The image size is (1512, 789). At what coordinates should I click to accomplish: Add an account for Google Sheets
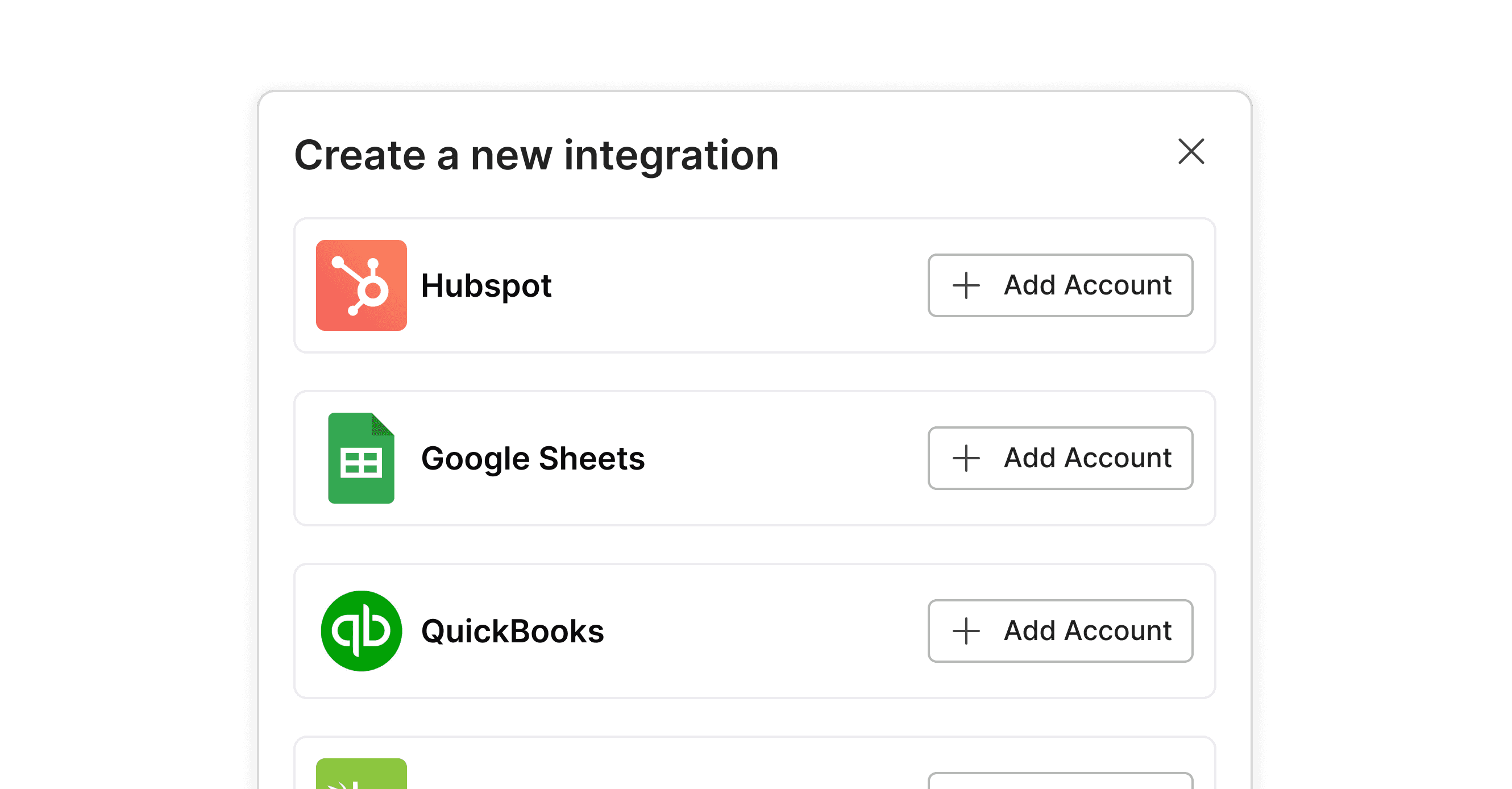tap(1060, 458)
